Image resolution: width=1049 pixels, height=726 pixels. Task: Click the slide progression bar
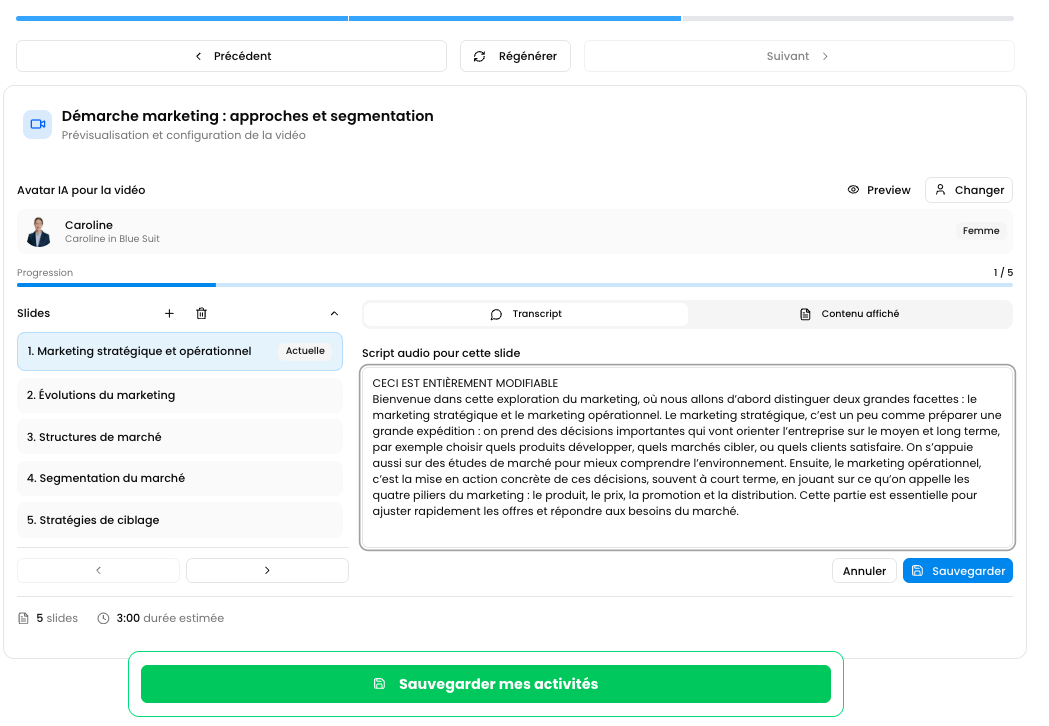(x=515, y=285)
